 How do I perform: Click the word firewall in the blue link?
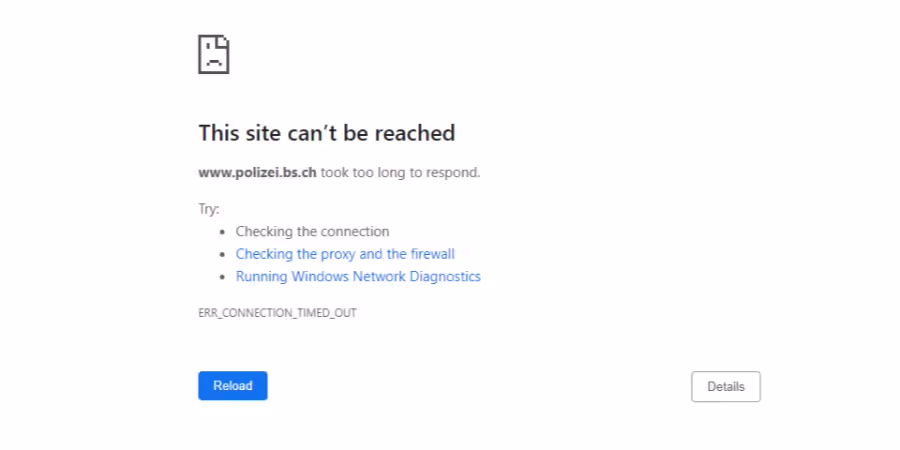[432, 254]
